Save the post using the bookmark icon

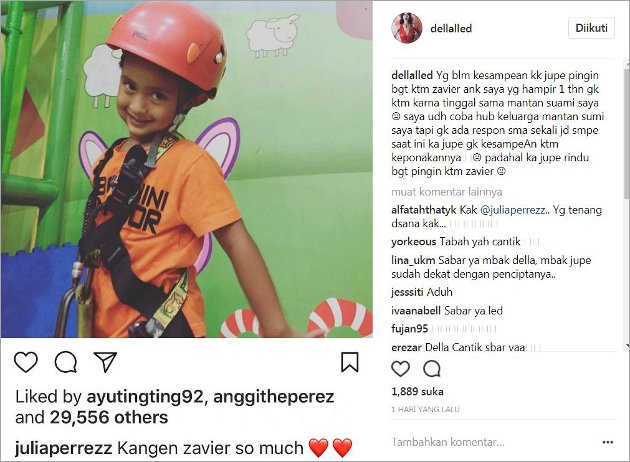point(350,362)
